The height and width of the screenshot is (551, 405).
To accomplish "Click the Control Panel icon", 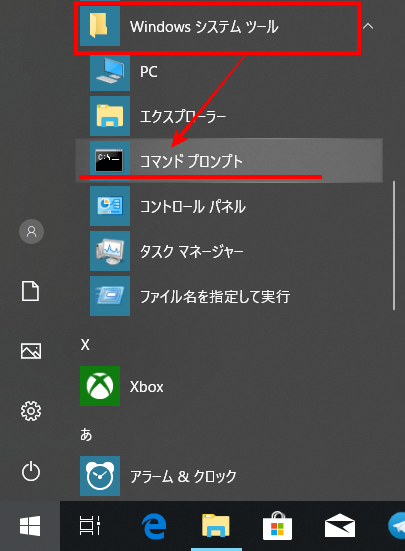I will (110, 206).
